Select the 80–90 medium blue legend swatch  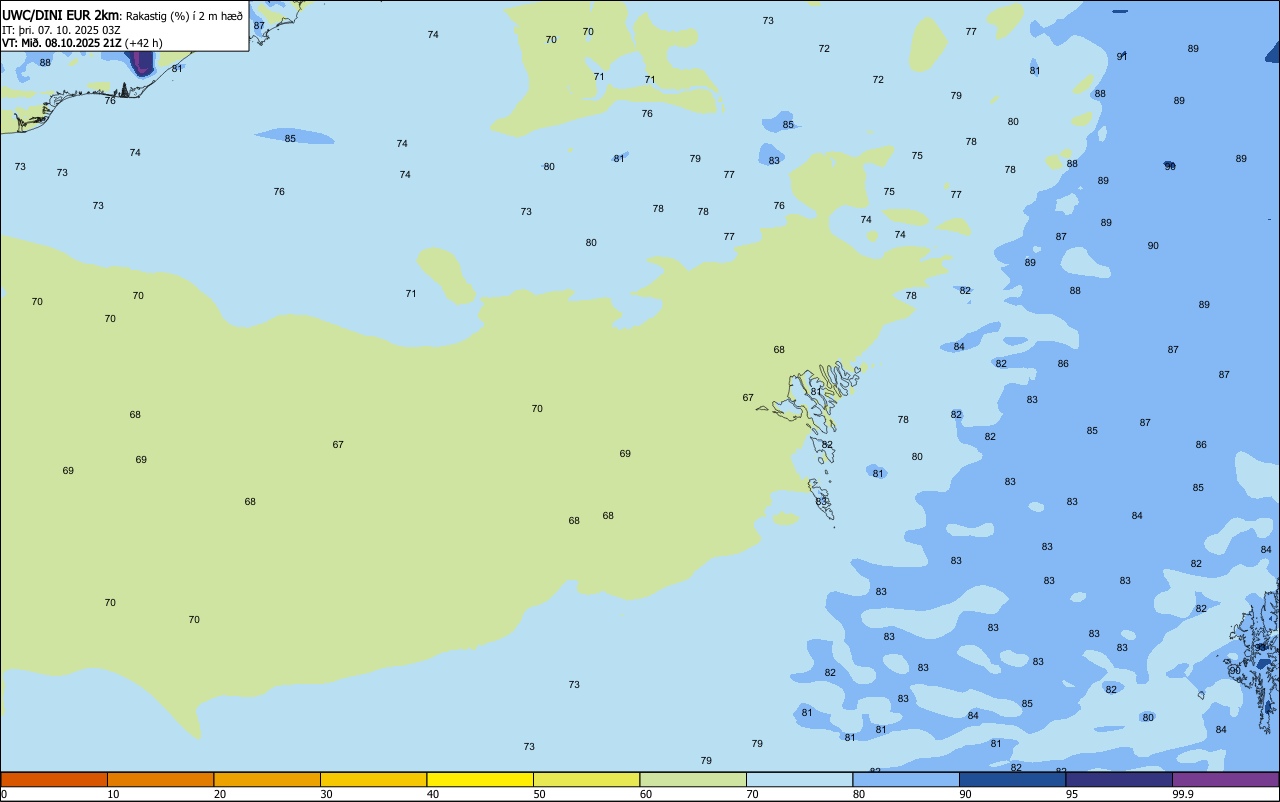click(x=906, y=779)
